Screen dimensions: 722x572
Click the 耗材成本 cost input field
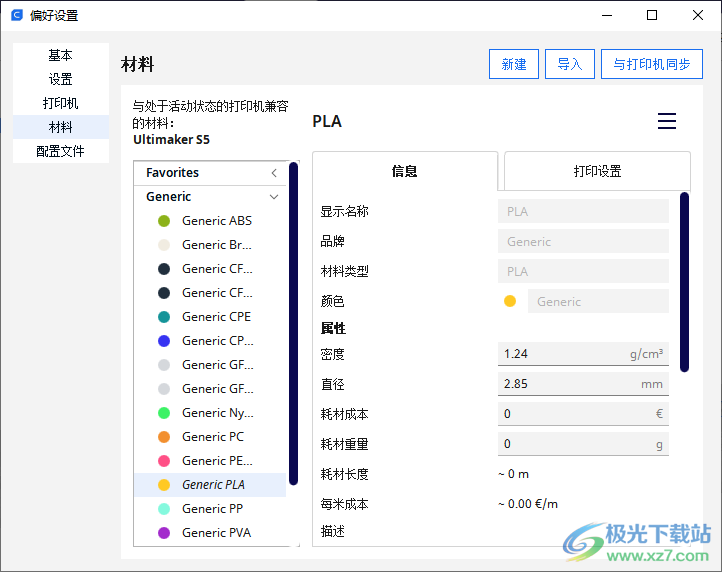point(583,414)
